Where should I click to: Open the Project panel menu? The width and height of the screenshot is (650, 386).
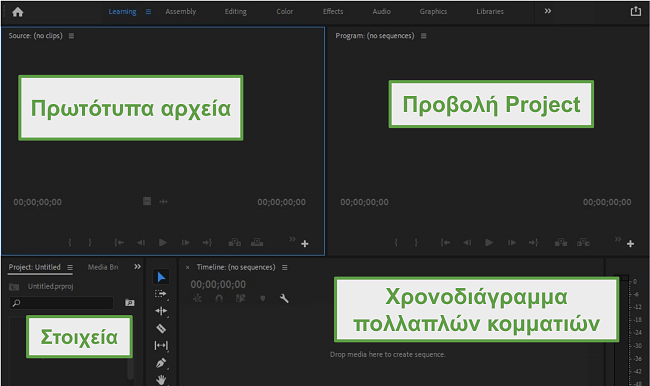pos(70,267)
